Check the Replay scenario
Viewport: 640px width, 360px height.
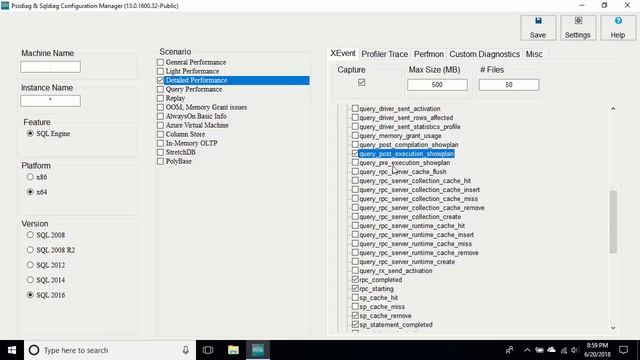tap(160, 98)
